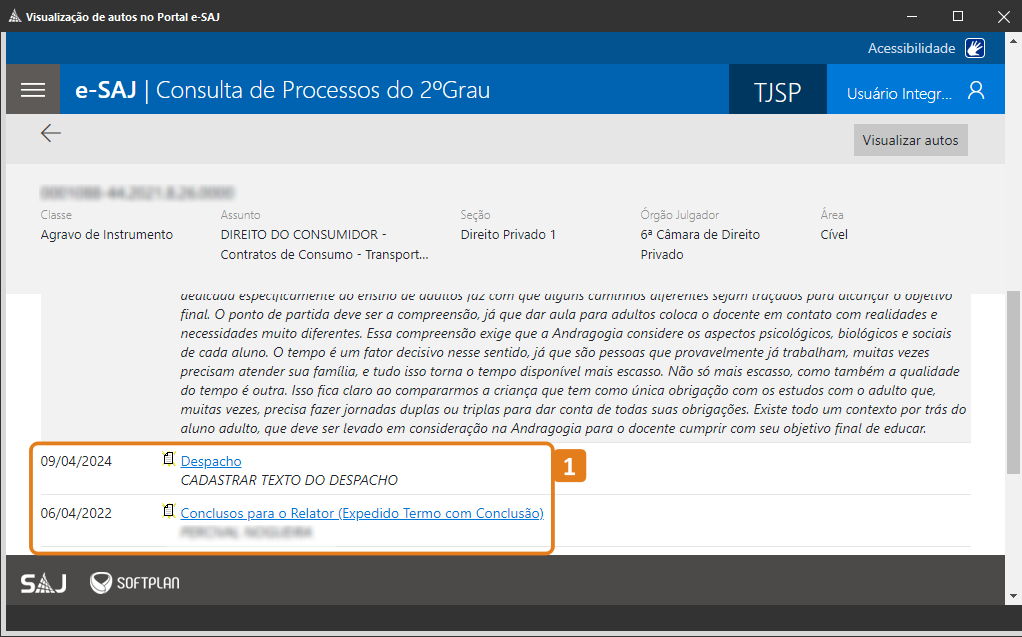Click the outer scrollbar up arrow
The width and height of the screenshot is (1022, 637).
click(x=1013, y=40)
